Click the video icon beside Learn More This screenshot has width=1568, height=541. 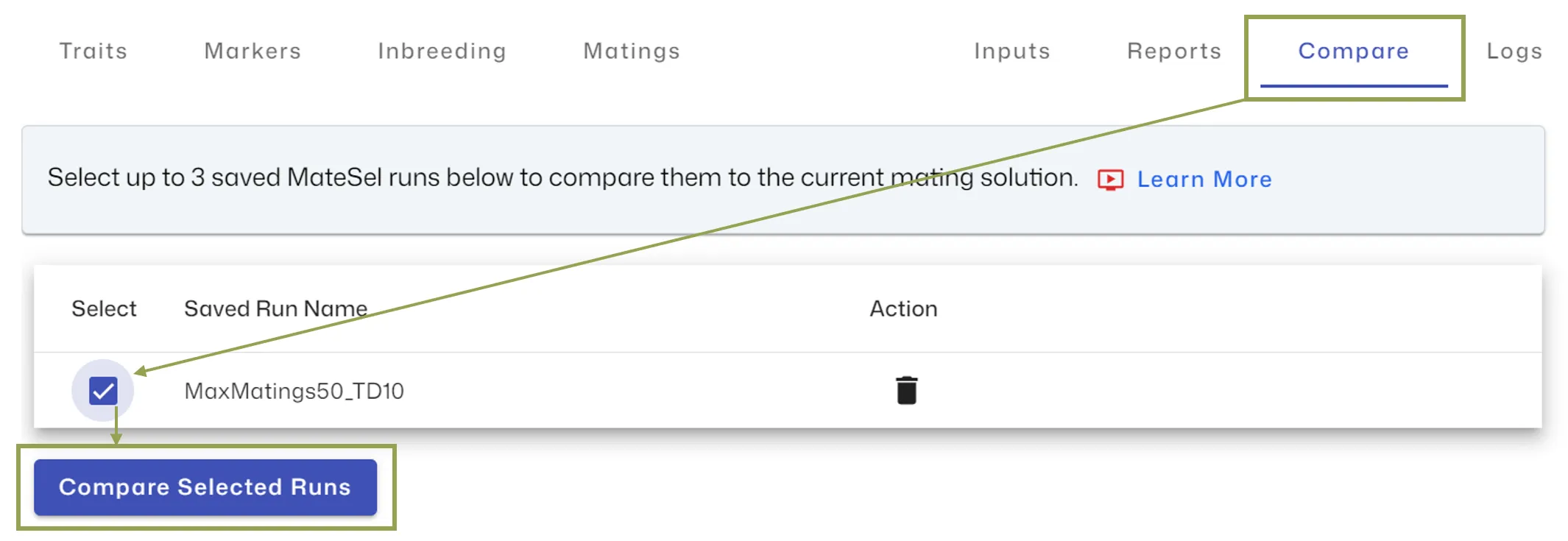point(1110,180)
